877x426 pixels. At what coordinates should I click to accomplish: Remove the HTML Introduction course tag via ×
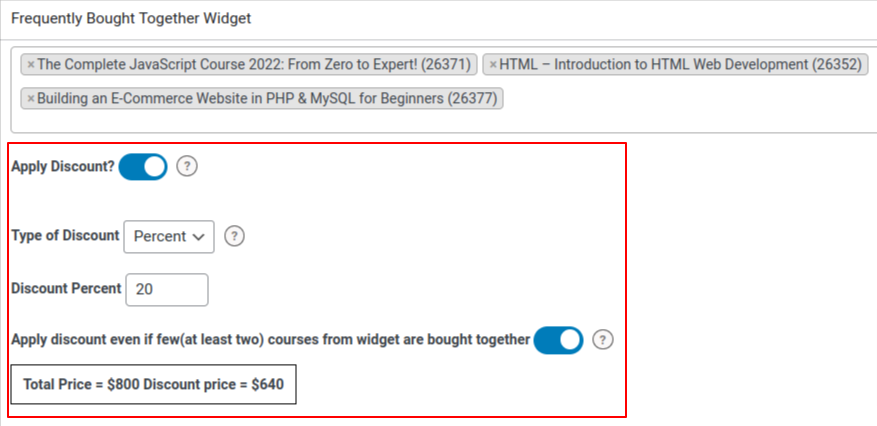coord(493,65)
